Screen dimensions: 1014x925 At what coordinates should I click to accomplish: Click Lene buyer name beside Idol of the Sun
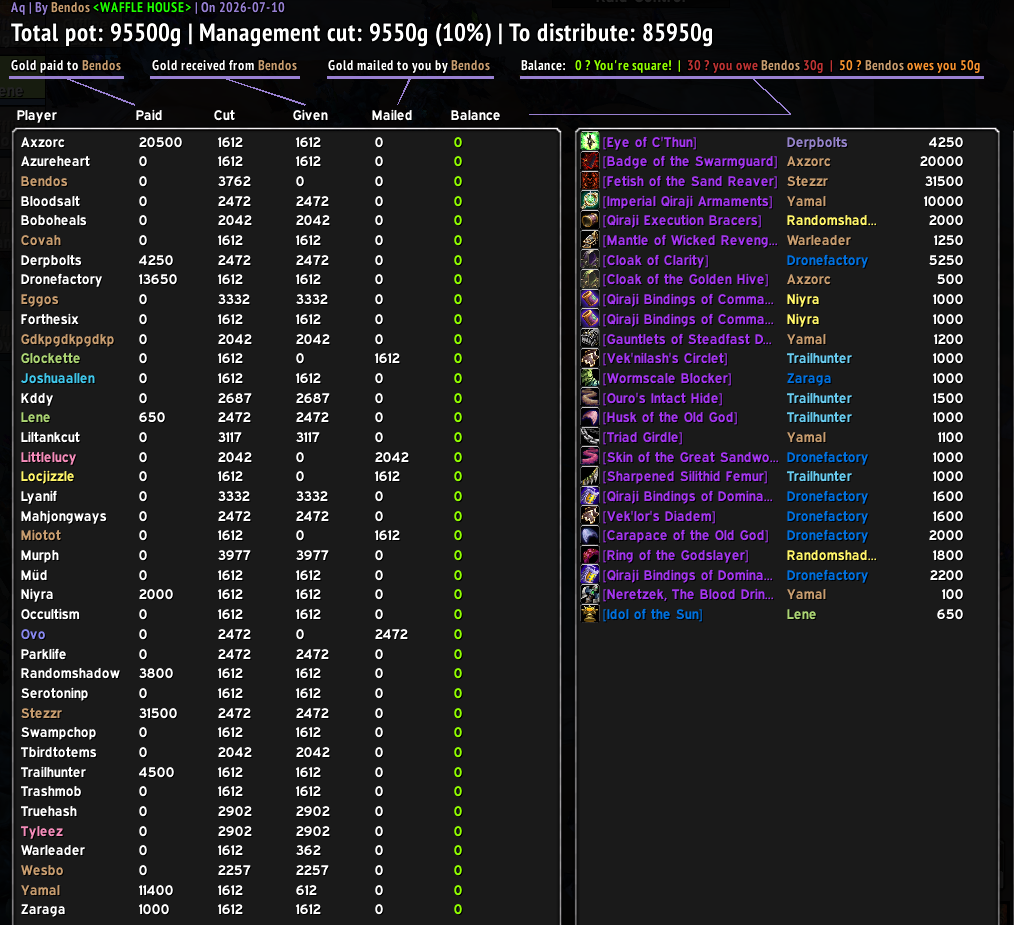point(801,615)
